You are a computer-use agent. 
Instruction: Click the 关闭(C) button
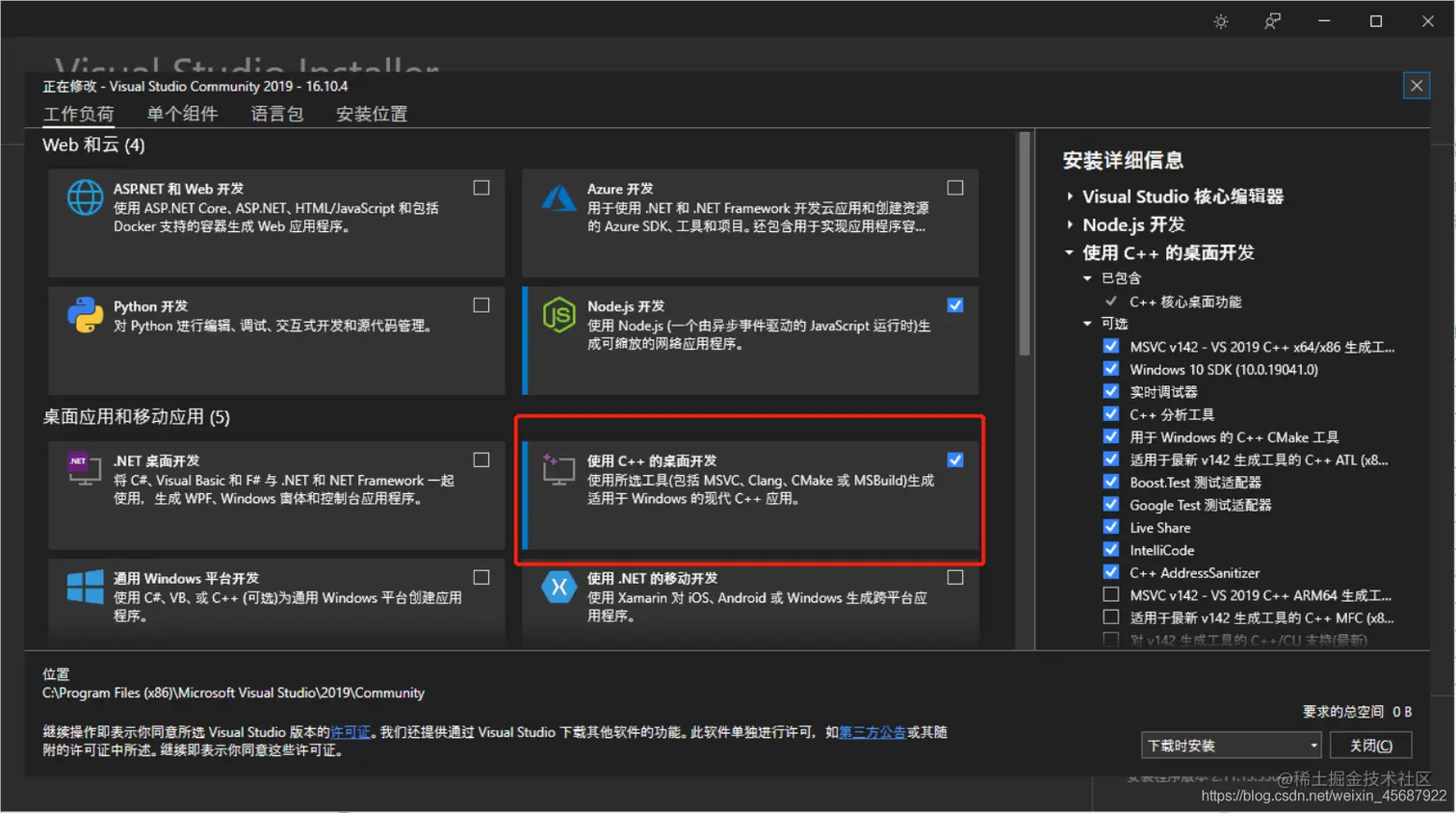coord(1370,746)
